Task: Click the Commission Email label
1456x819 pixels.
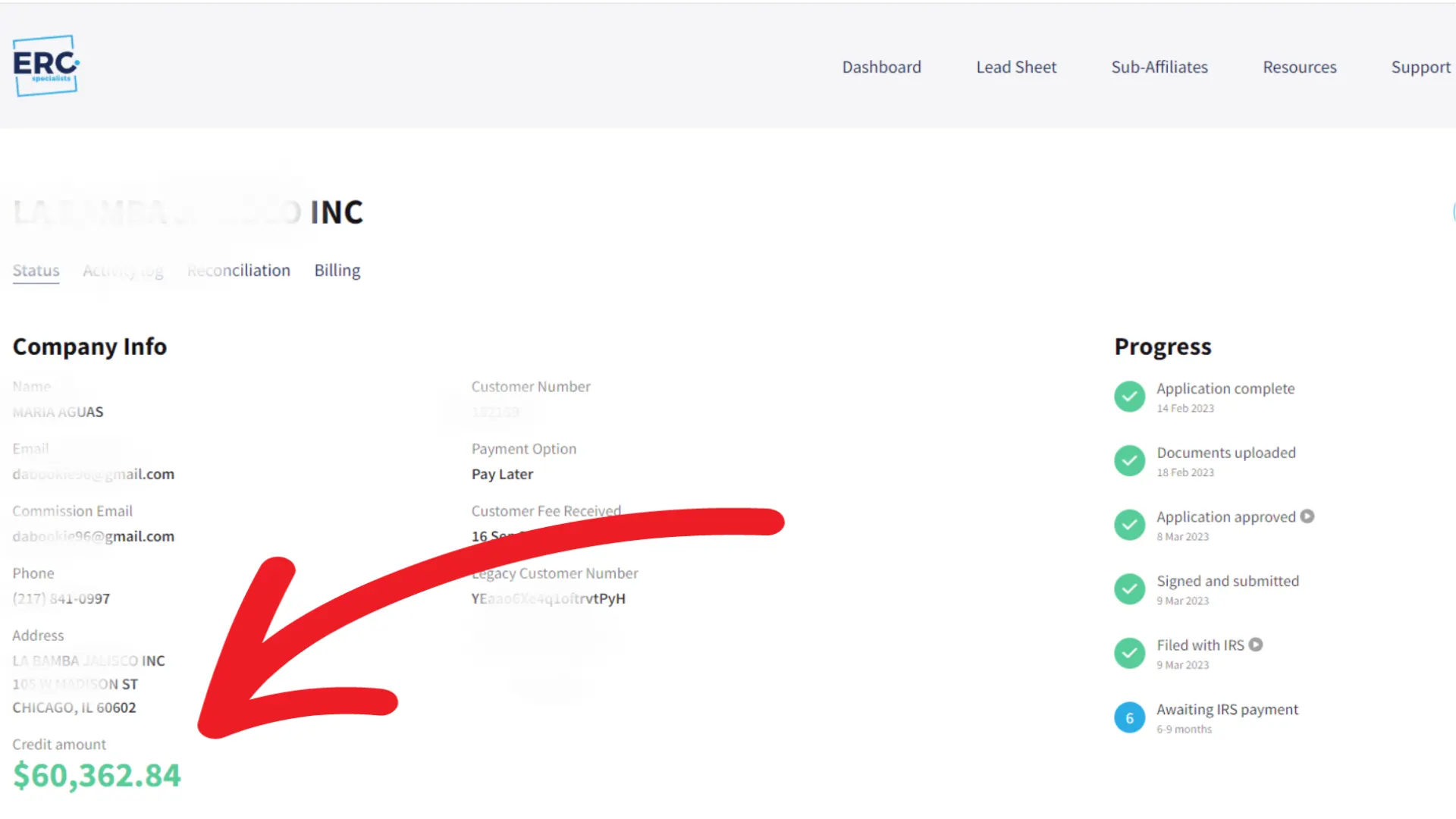Action: click(72, 511)
